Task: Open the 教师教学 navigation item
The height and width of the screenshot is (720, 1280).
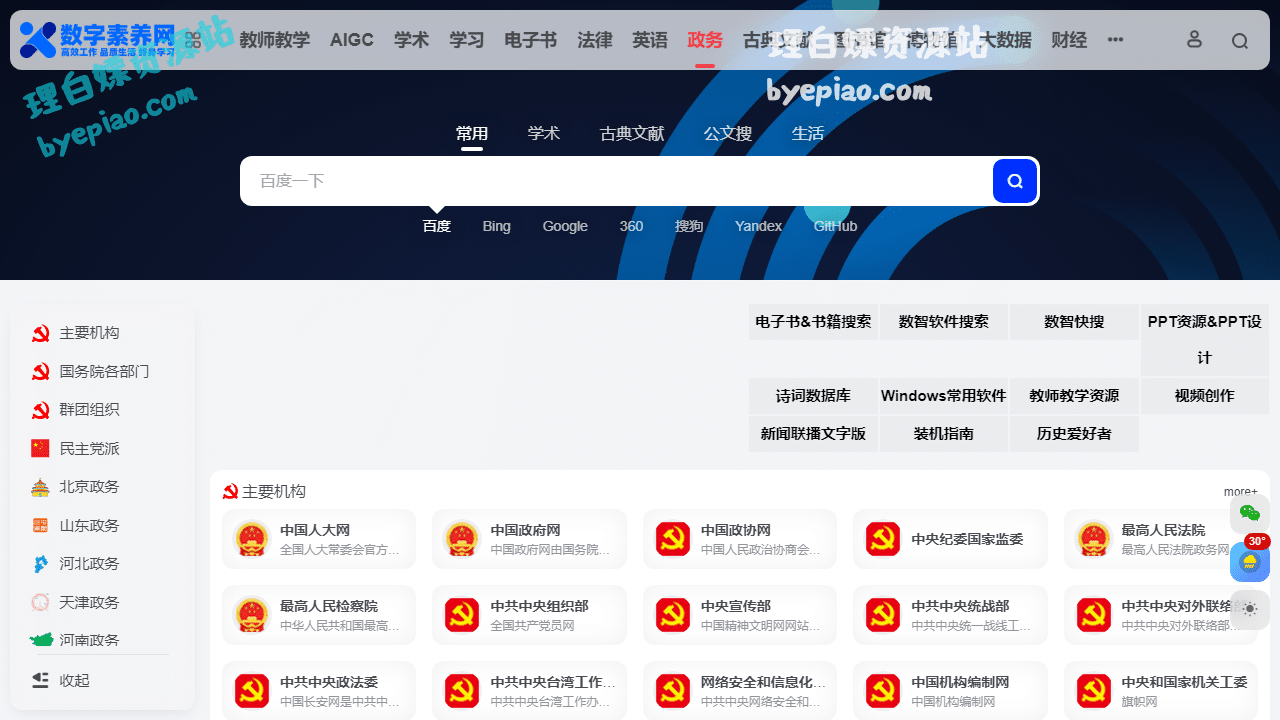Action: (x=274, y=40)
